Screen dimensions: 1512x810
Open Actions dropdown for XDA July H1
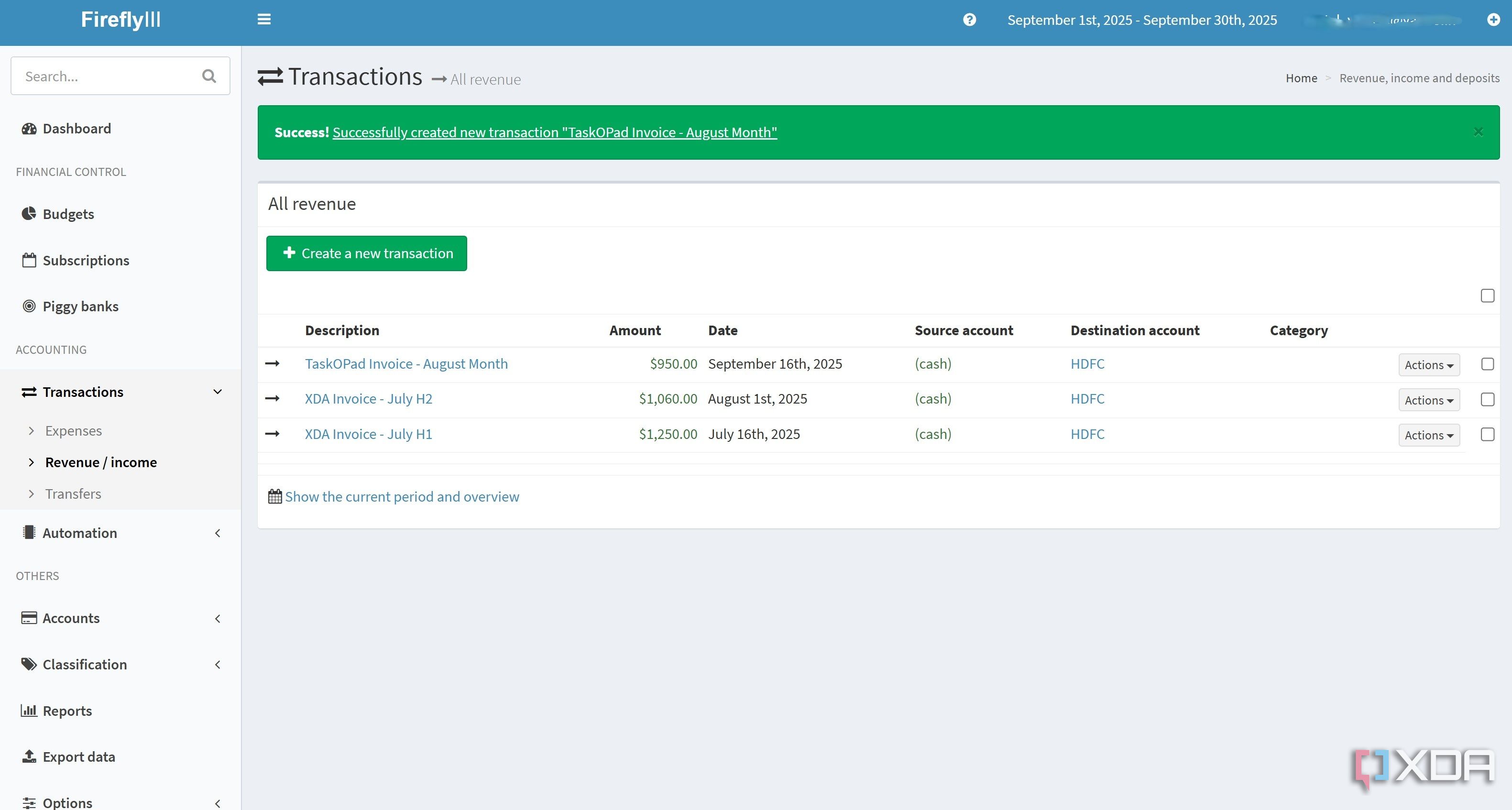(x=1429, y=435)
